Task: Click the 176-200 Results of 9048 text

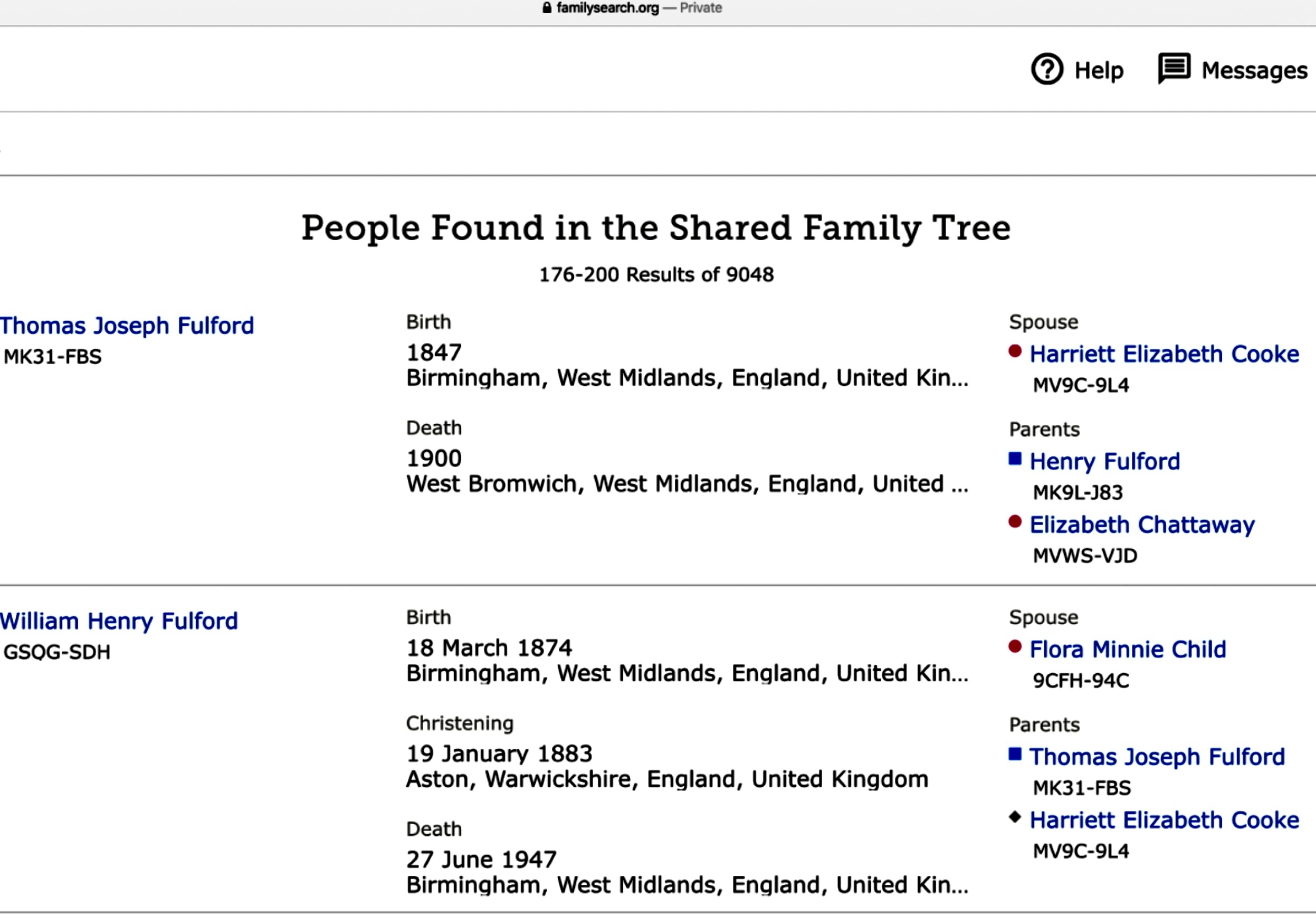Action: click(x=656, y=275)
